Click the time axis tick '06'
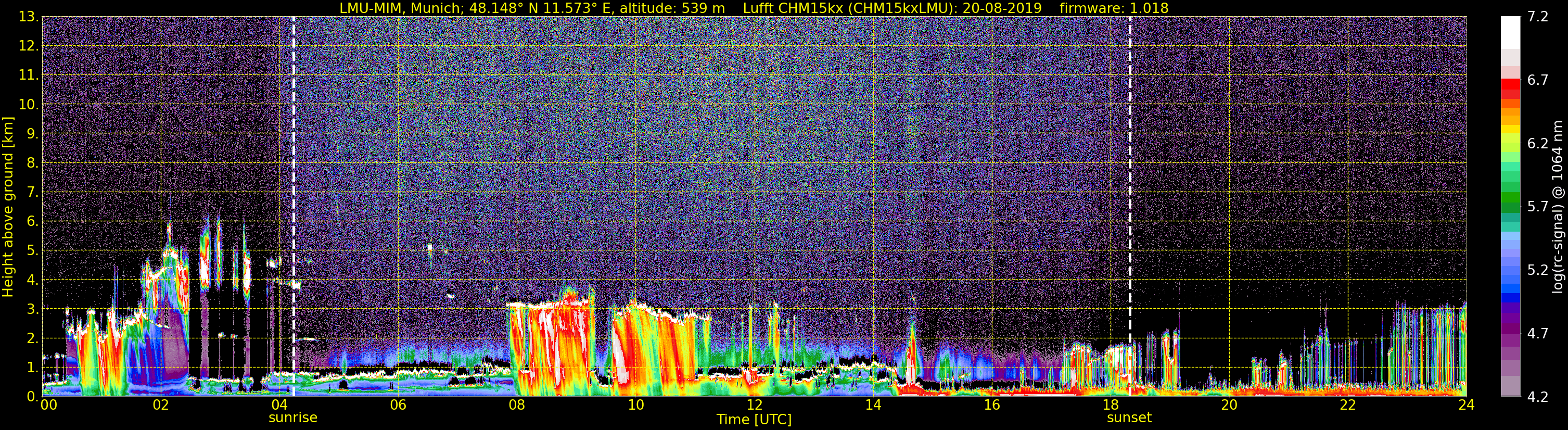Viewport: 1568px width, 430px height. point(398,405)
